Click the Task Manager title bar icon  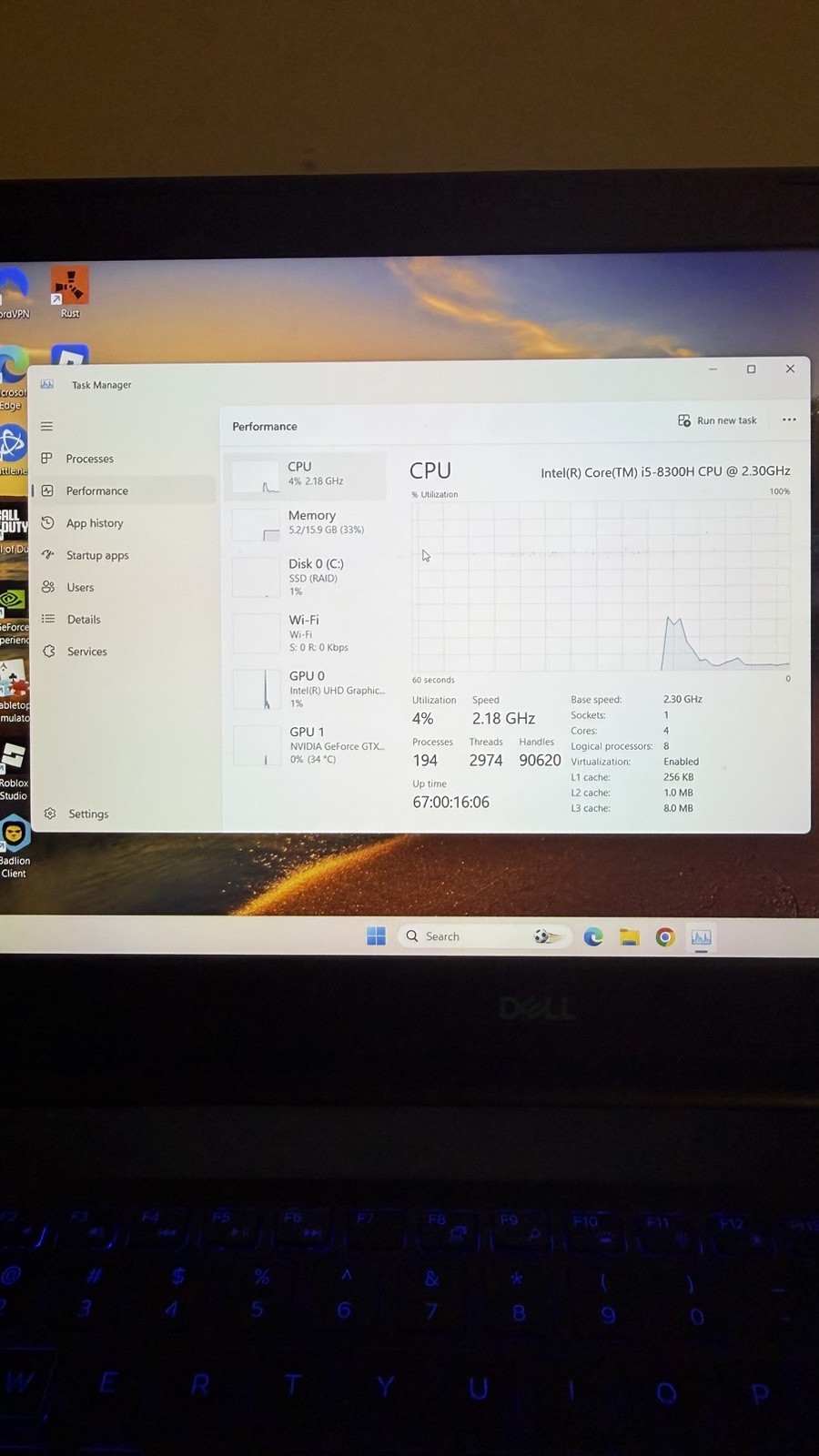pyautogui.click(x=47, y=384)
